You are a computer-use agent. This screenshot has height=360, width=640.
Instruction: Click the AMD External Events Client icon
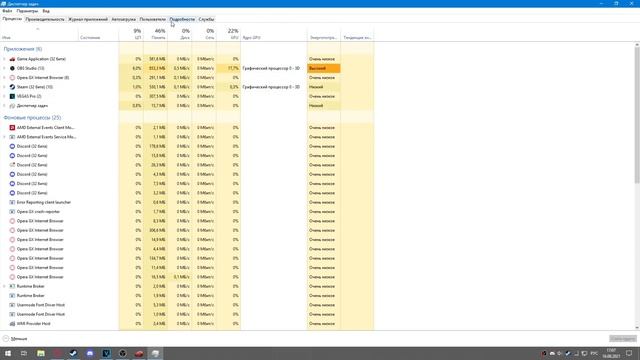tap(12, 128)
